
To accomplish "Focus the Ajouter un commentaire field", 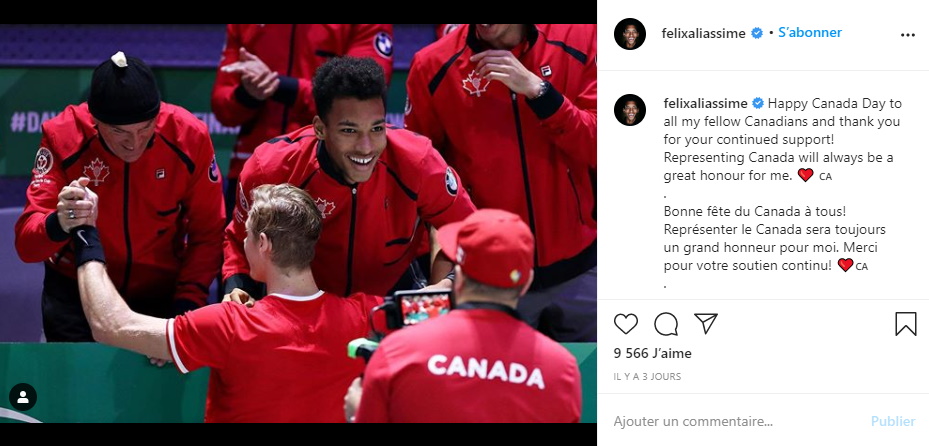I will click(735, 421).
